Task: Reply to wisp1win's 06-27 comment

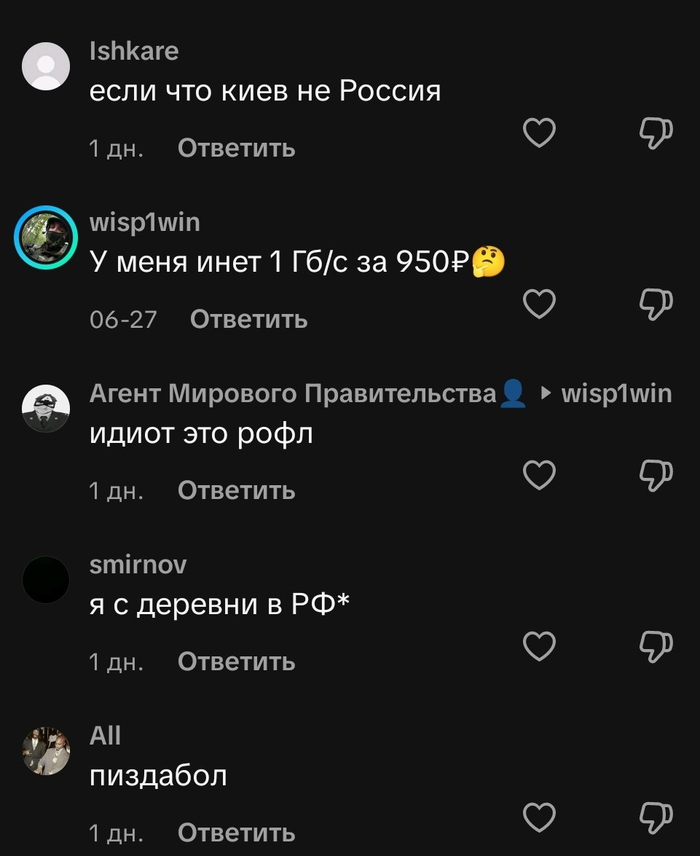Action: coord(248,319)
